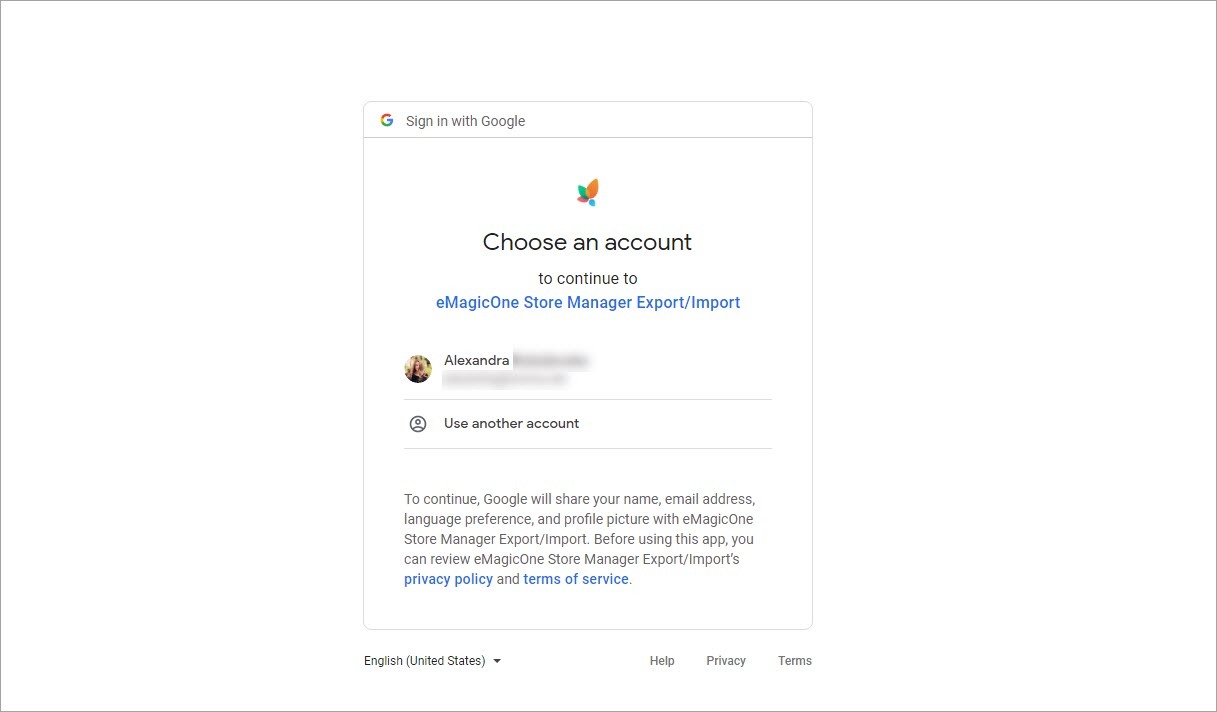
Task: Open the terms of service link
Action: [x=576, y=579]
